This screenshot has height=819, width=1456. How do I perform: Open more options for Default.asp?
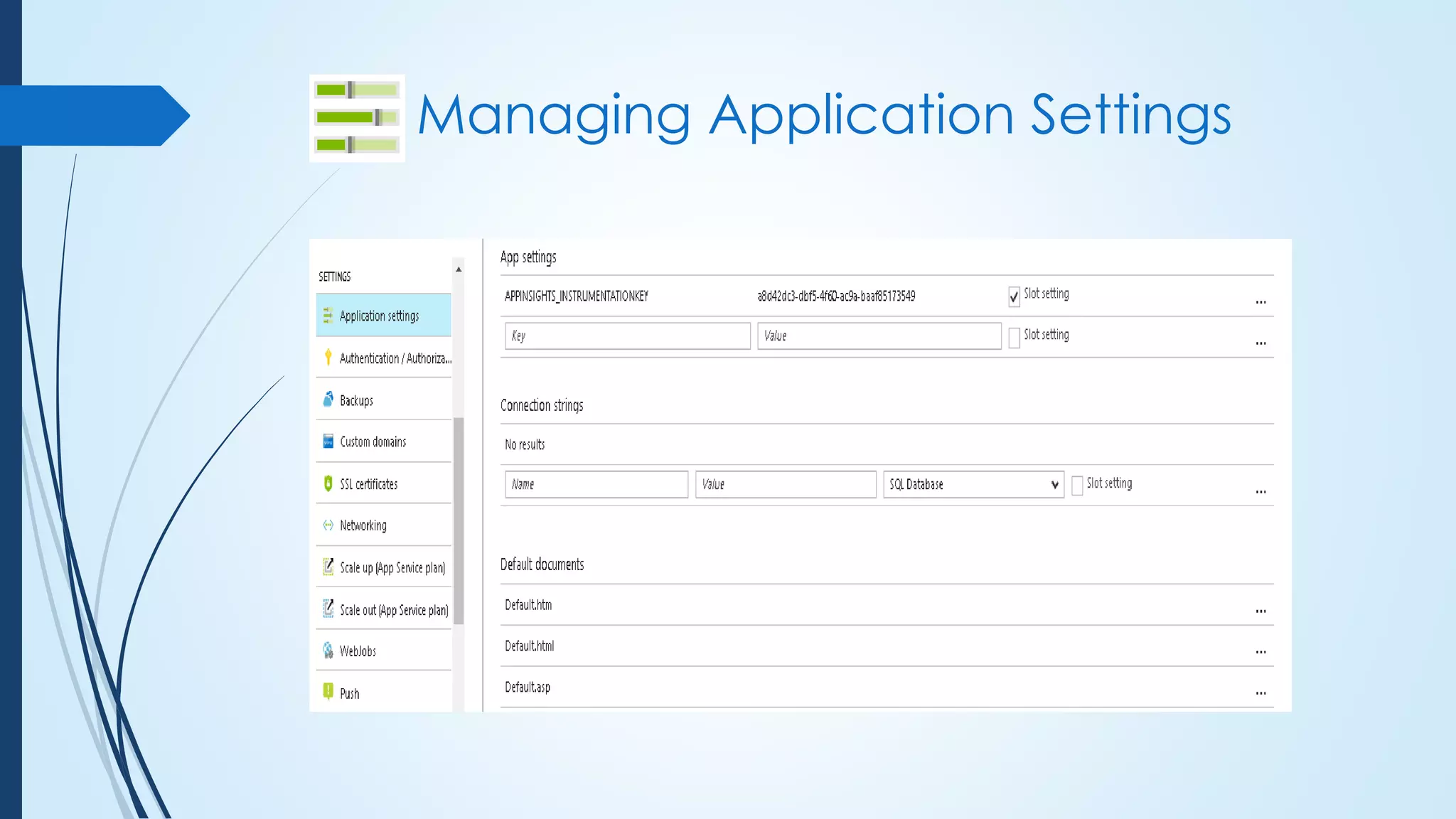pos(1260,694)
